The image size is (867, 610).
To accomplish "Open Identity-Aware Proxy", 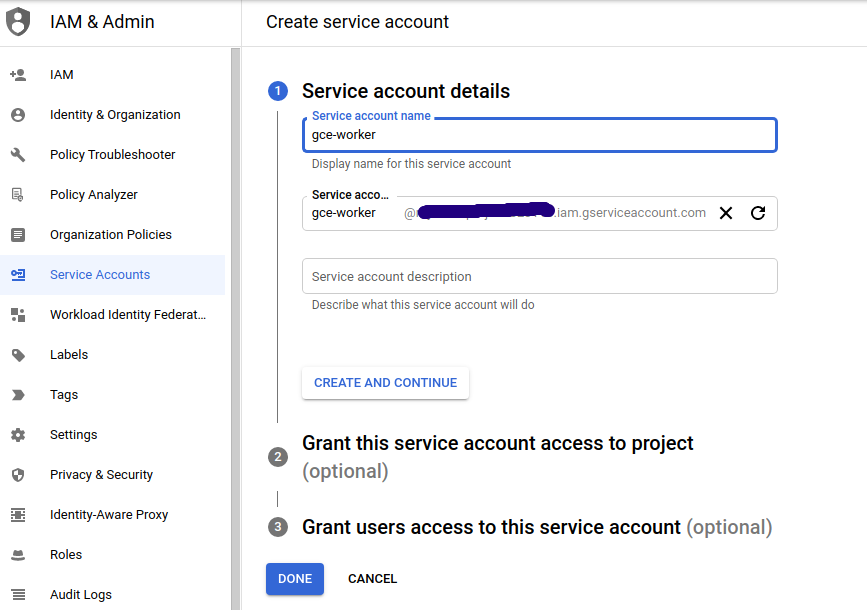I will tap(112, 515).
